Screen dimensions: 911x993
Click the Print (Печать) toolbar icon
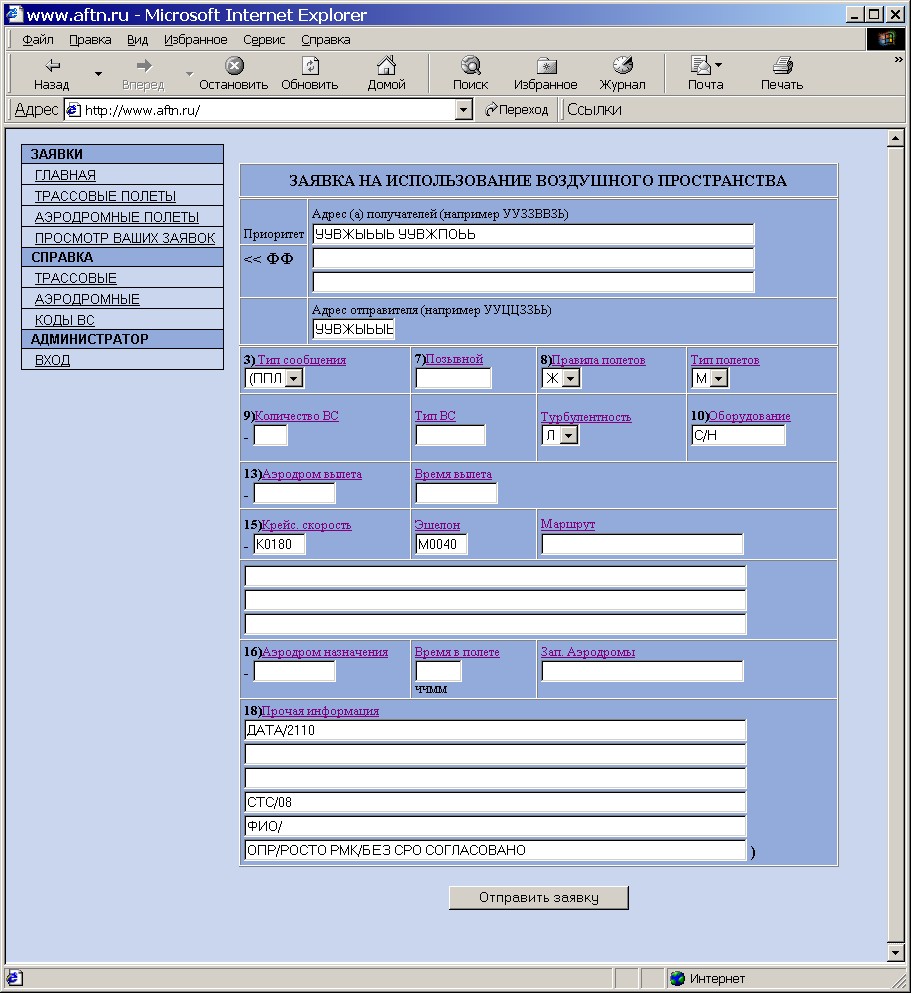coord(782,67)
